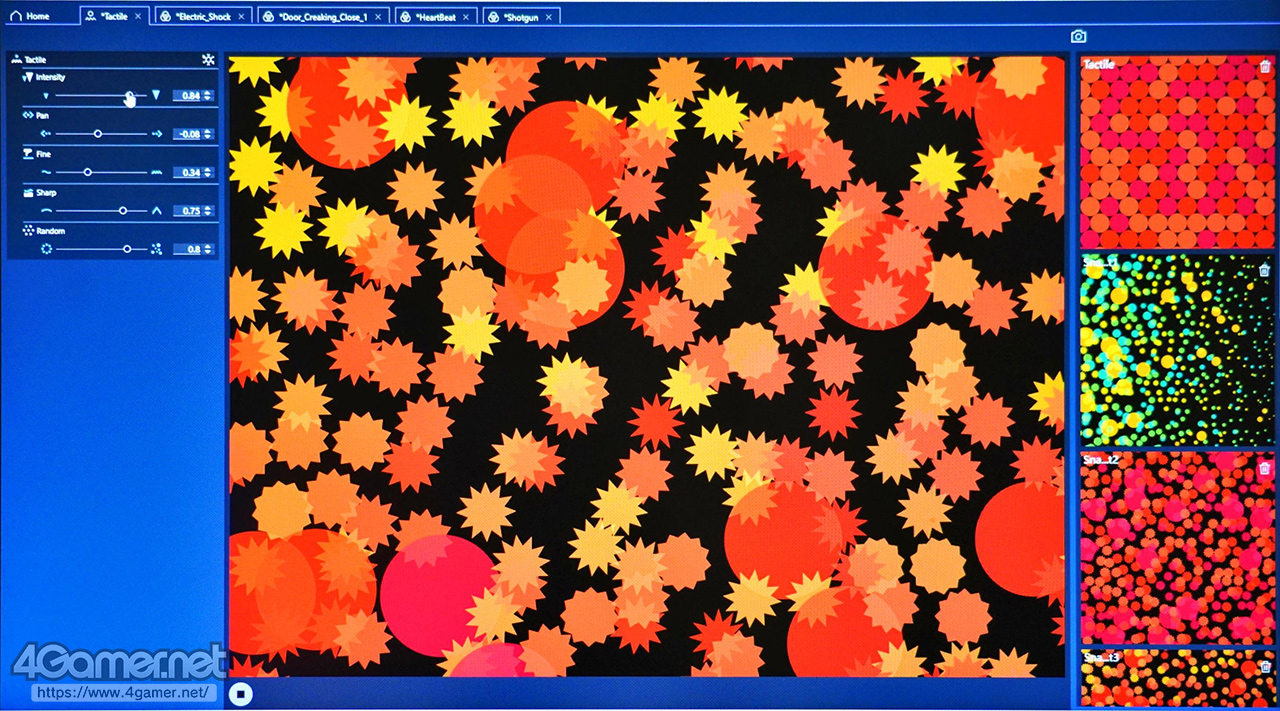Delete the Tactile snapshot with trash icon
This screenshot has width=1280, height=711.
(x=1265, y=67)
